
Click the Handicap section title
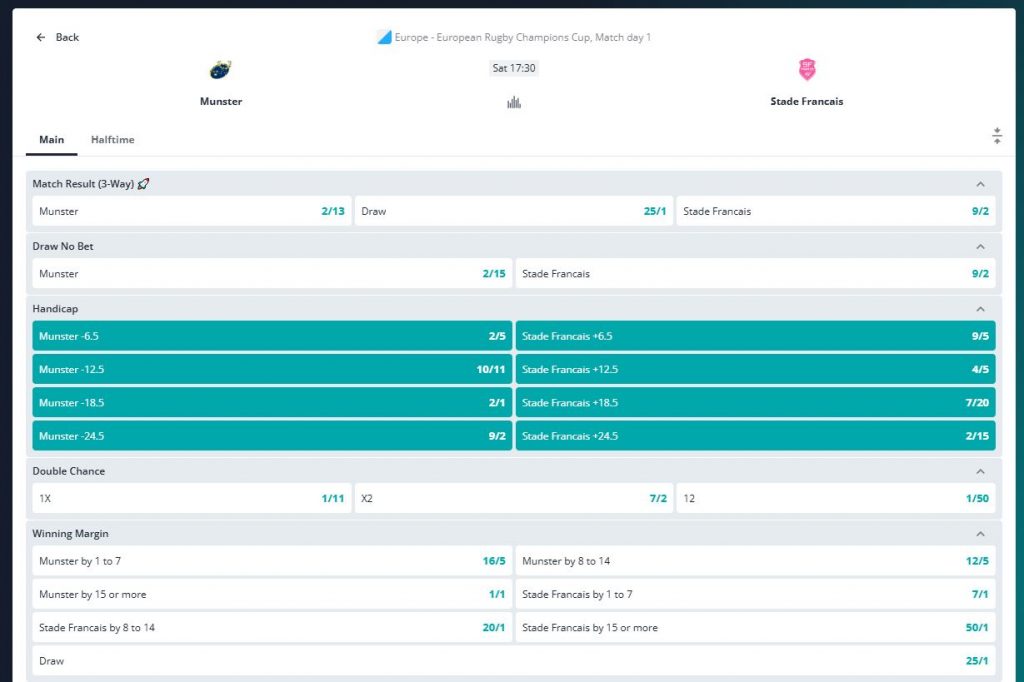pyautogui.click(x=55, y=309)
